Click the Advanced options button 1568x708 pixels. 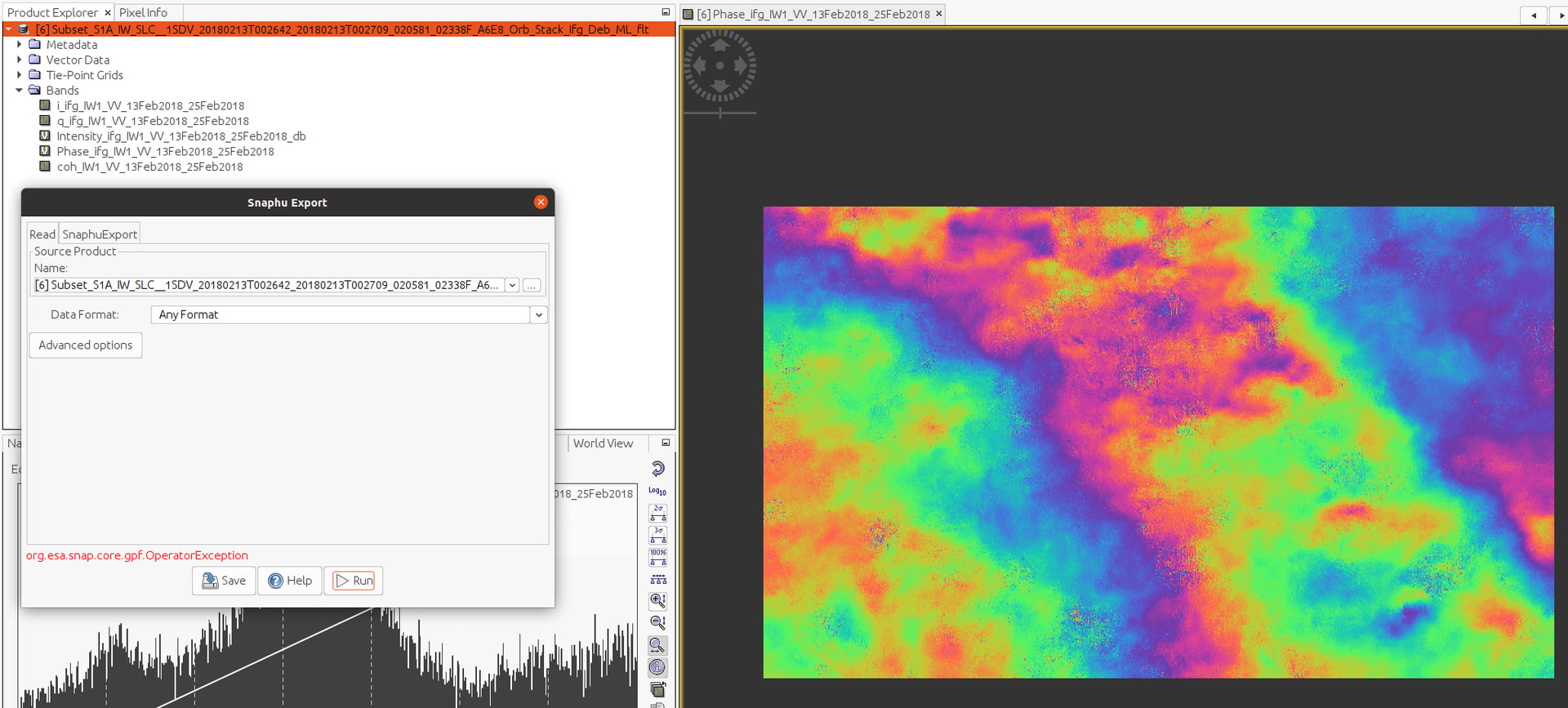(x=86, y=345)
